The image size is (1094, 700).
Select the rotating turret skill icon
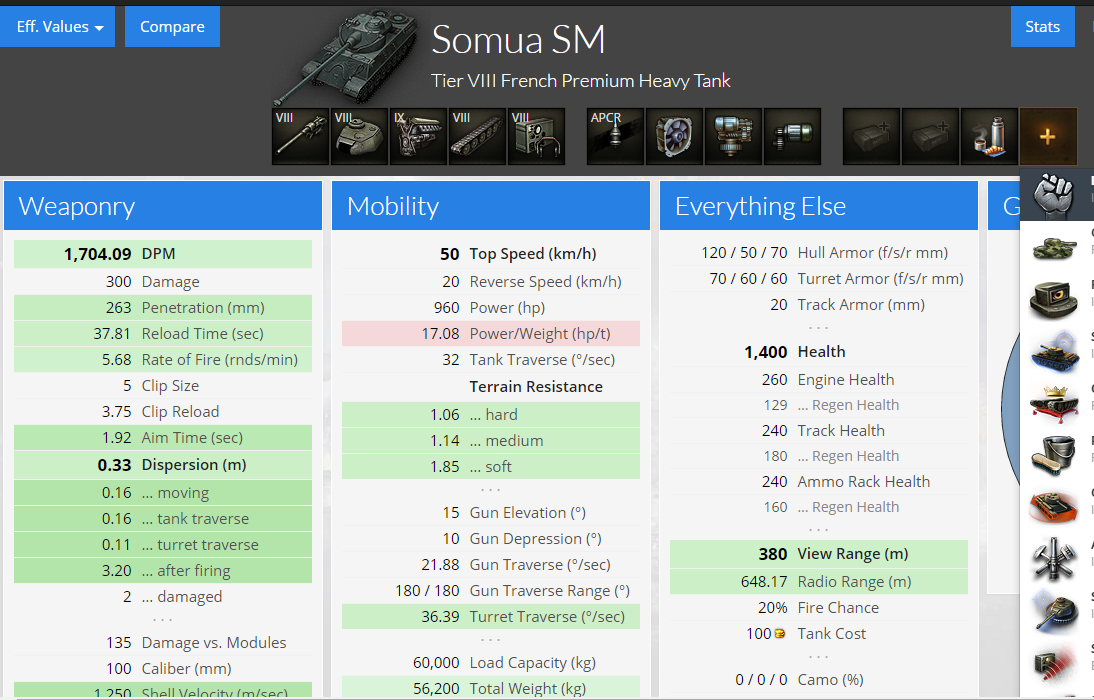(1054, 611)
